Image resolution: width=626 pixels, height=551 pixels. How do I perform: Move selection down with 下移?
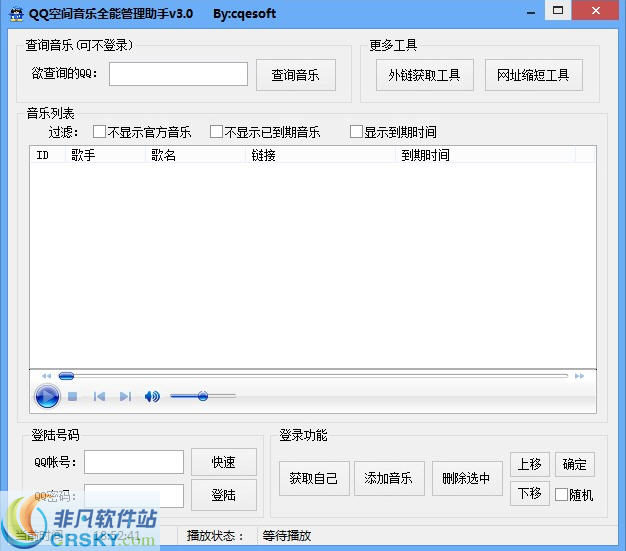tap(530, 494)
